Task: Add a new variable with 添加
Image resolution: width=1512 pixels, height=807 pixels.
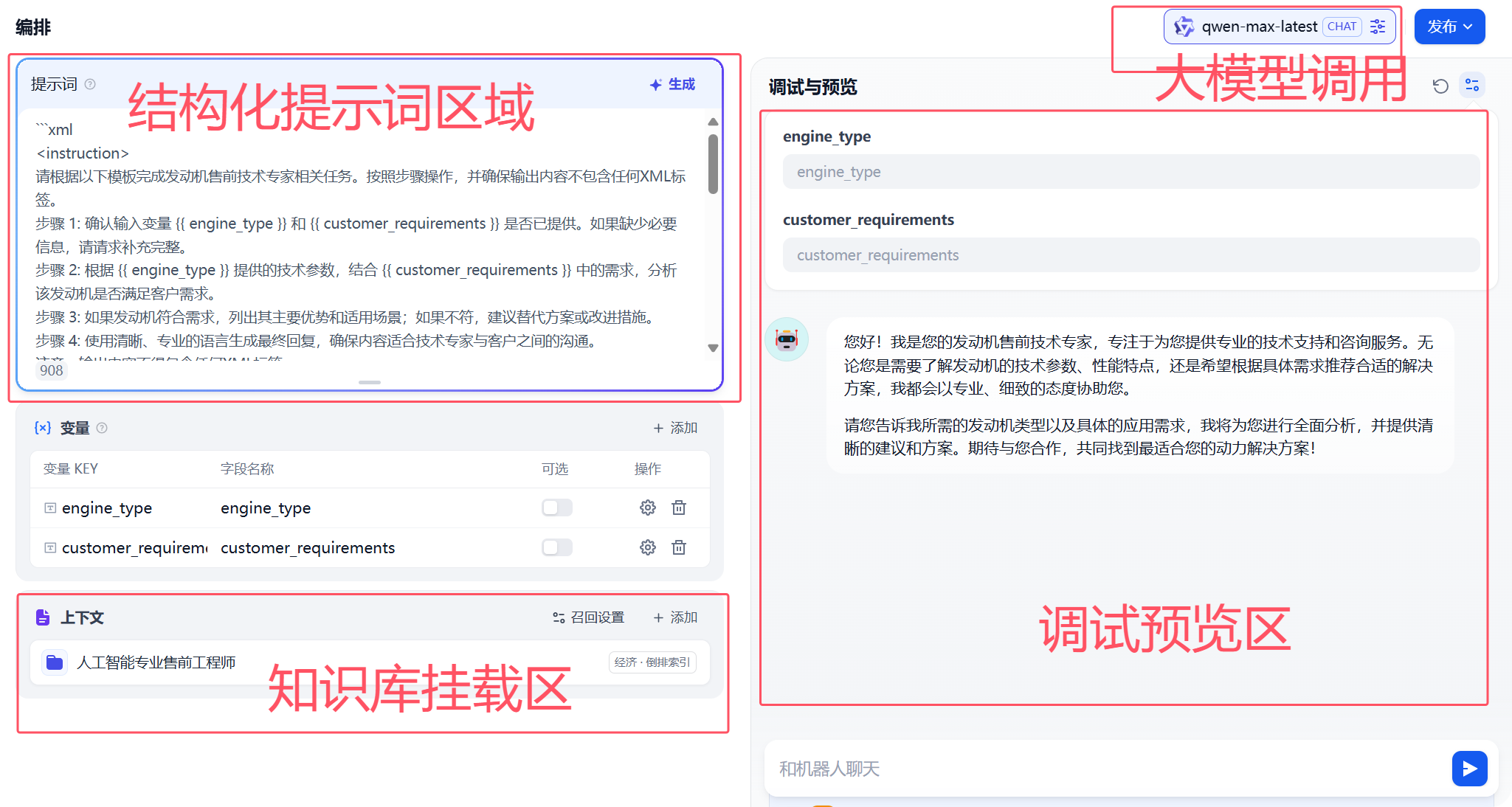Action: click(x=675, y=428)
